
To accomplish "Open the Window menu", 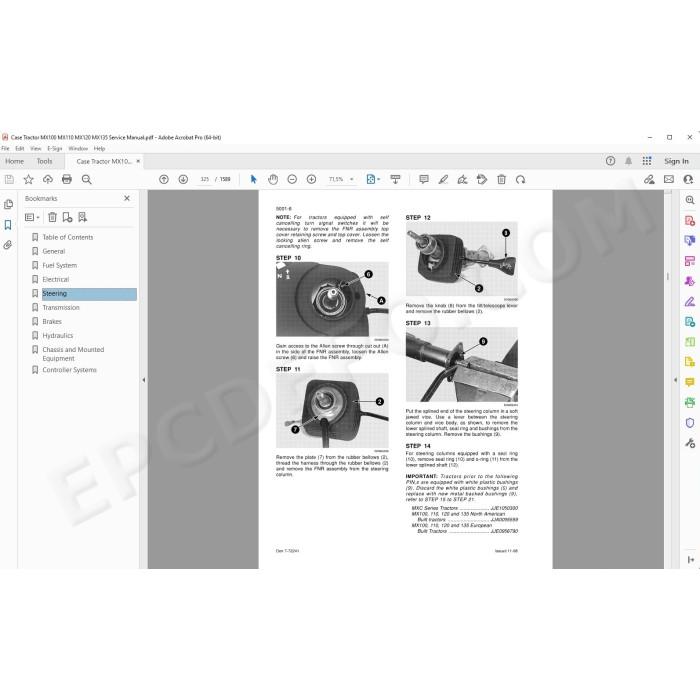I will tap(78, 149).
